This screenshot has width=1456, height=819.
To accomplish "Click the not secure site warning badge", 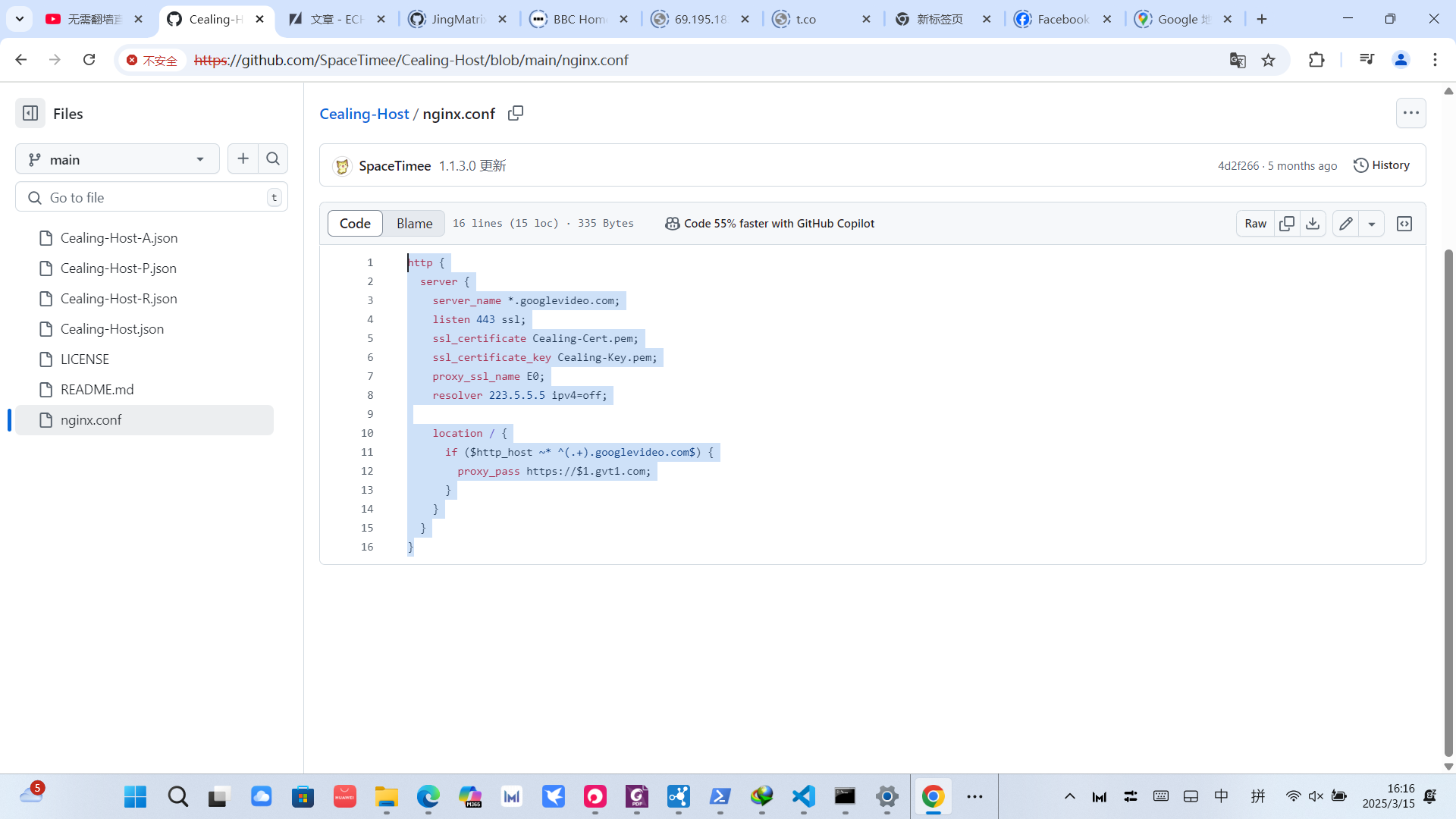I will [x=152, y=60].
